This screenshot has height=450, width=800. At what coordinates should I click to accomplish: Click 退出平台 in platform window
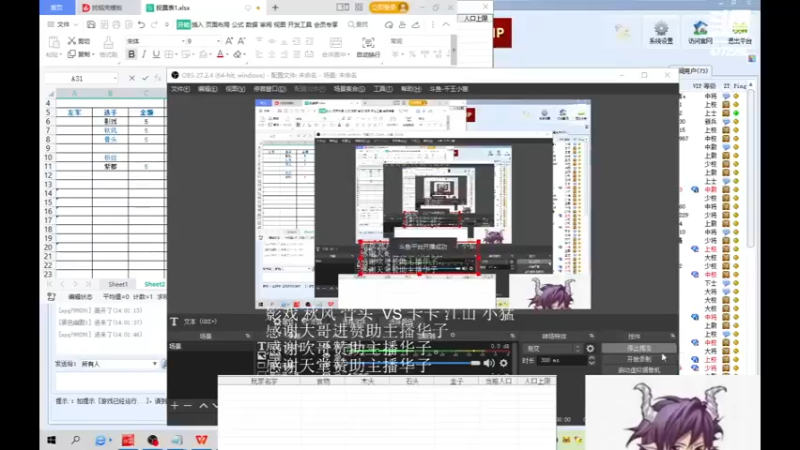tap(740, 33)
